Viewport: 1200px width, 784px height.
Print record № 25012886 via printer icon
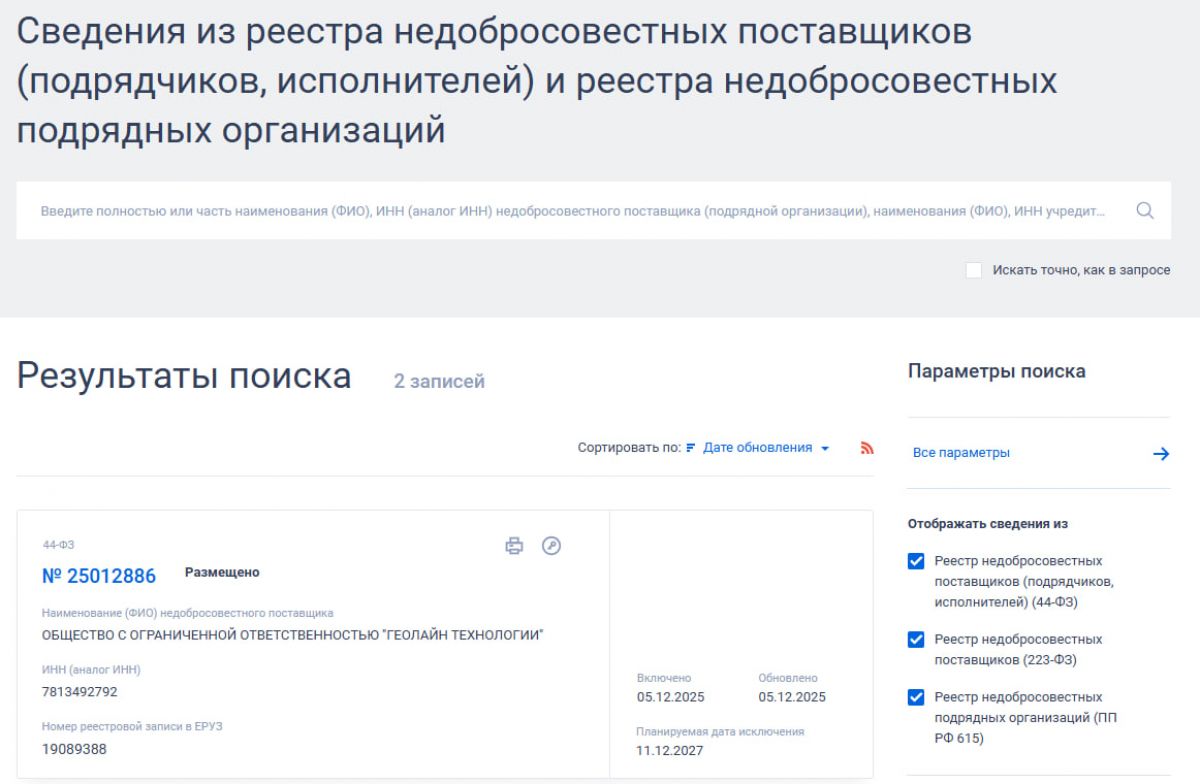pyautogui.click(x=514, y=545)
